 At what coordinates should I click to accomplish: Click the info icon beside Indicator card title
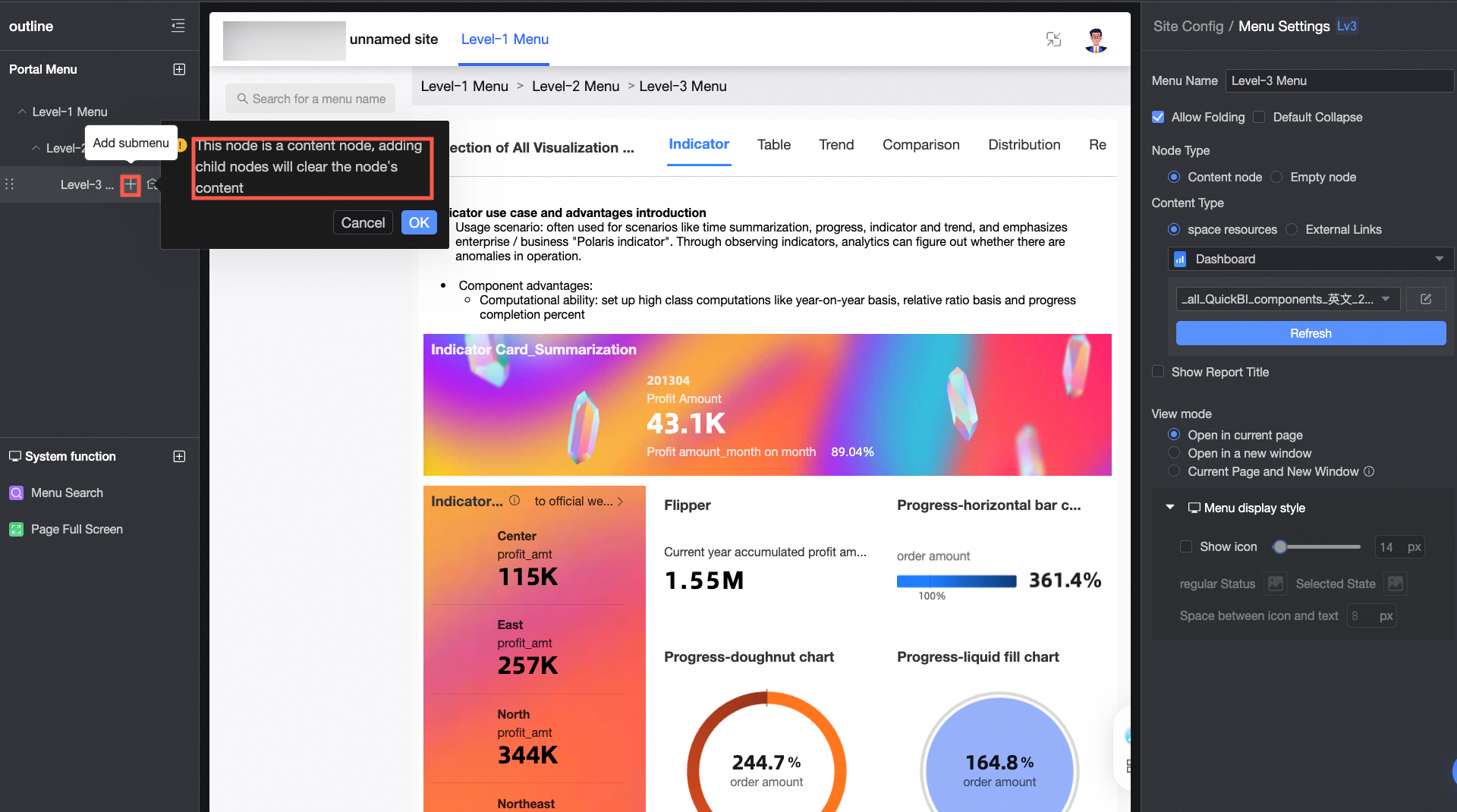(x=515, y=501)
